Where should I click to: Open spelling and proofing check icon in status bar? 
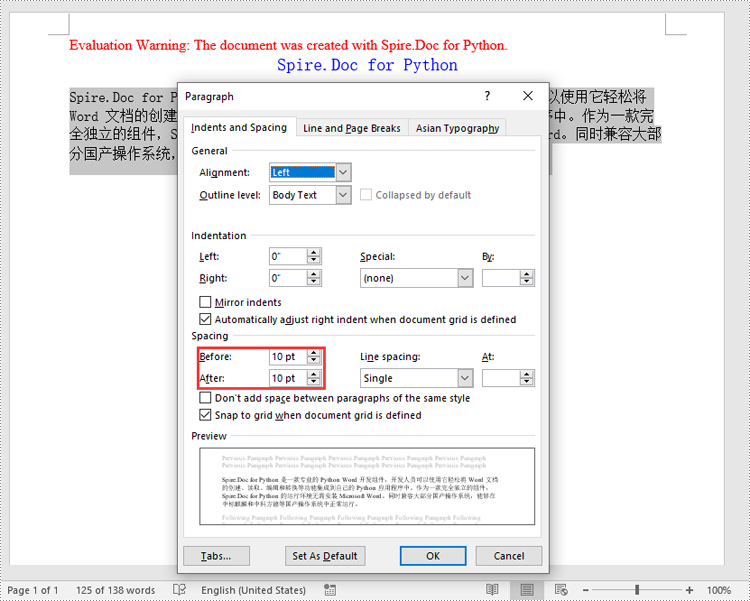pyautogui.click(x=179, y=590)
